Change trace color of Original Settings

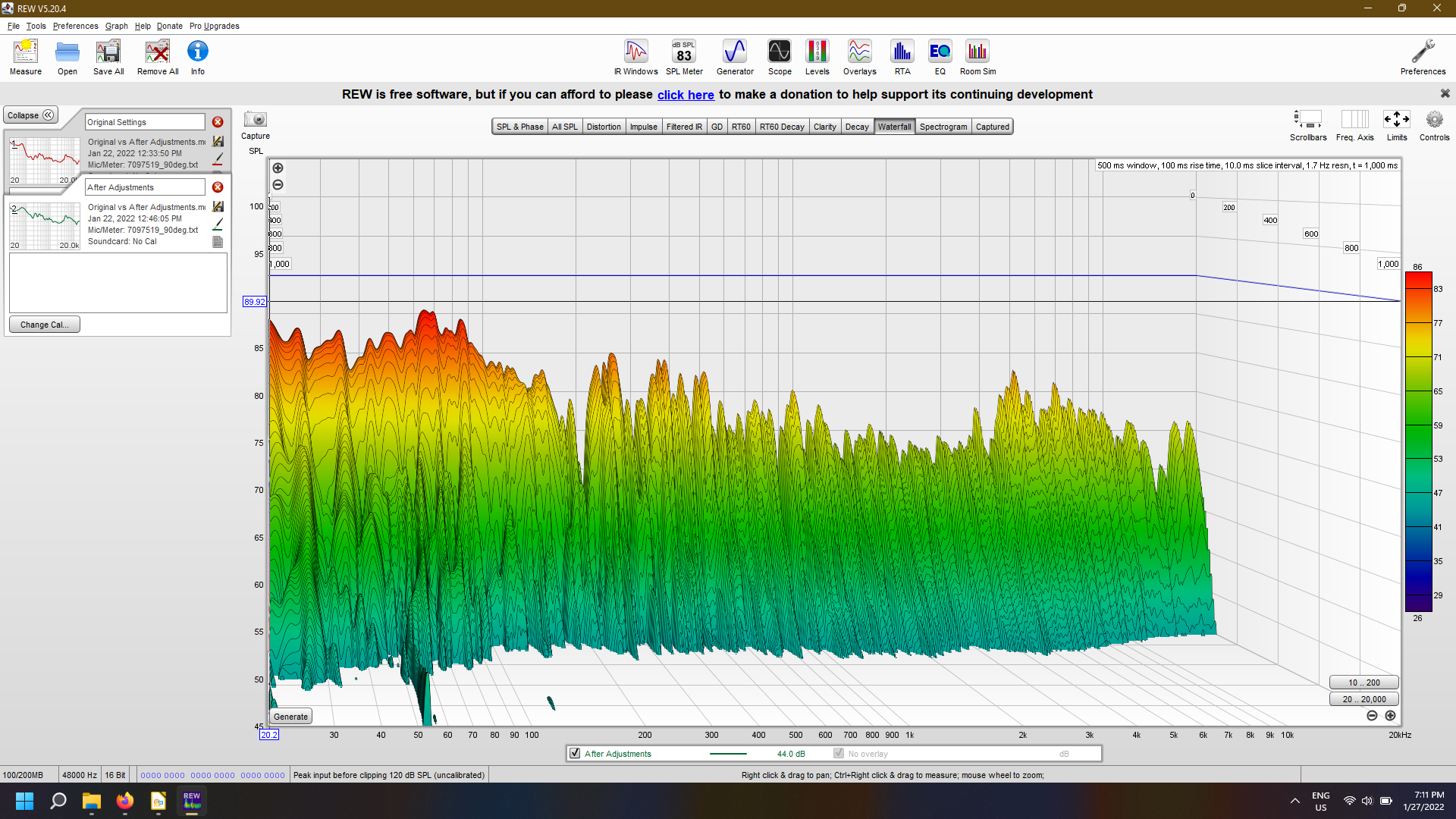(x=218, y=159)
